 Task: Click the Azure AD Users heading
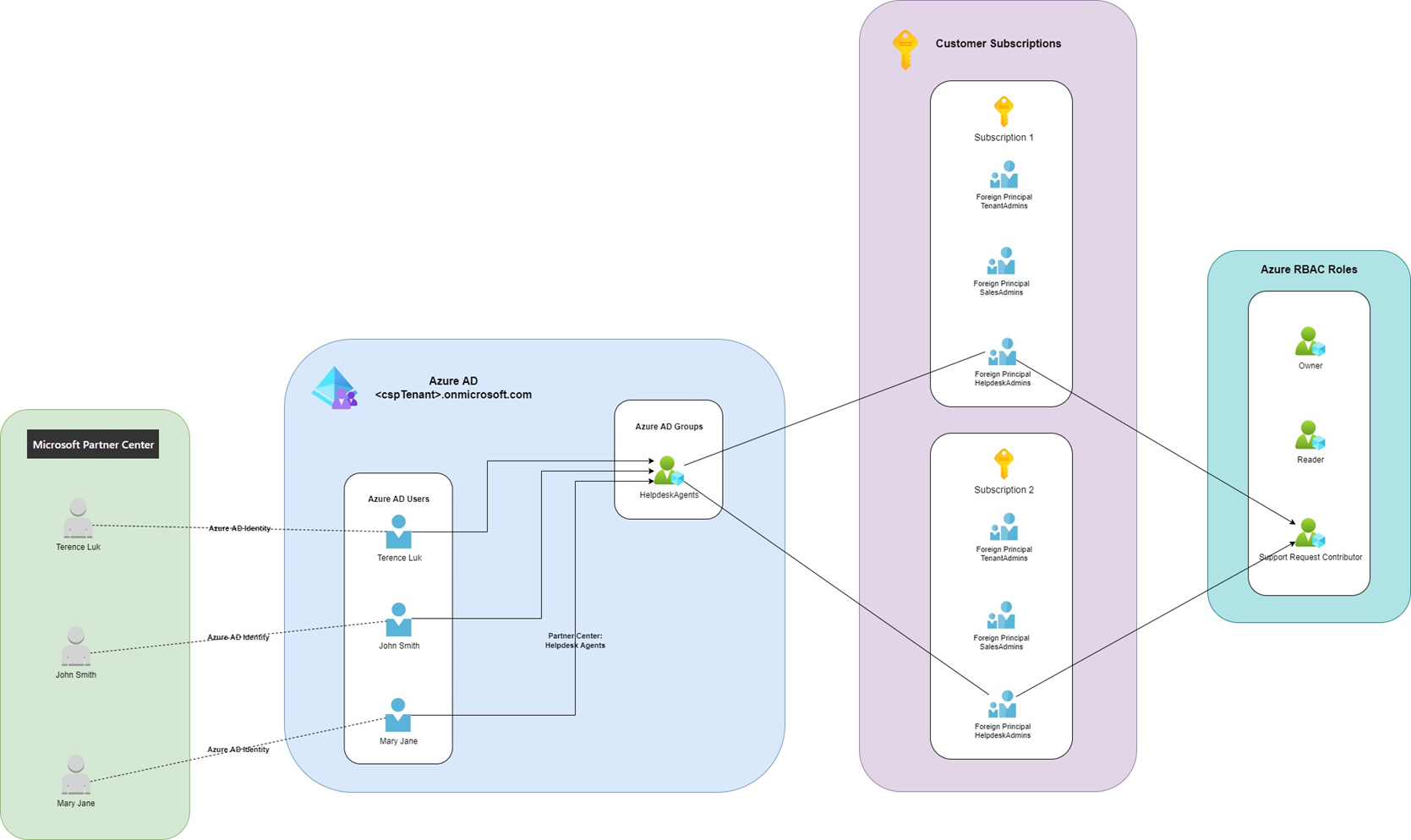coord(398,499)
